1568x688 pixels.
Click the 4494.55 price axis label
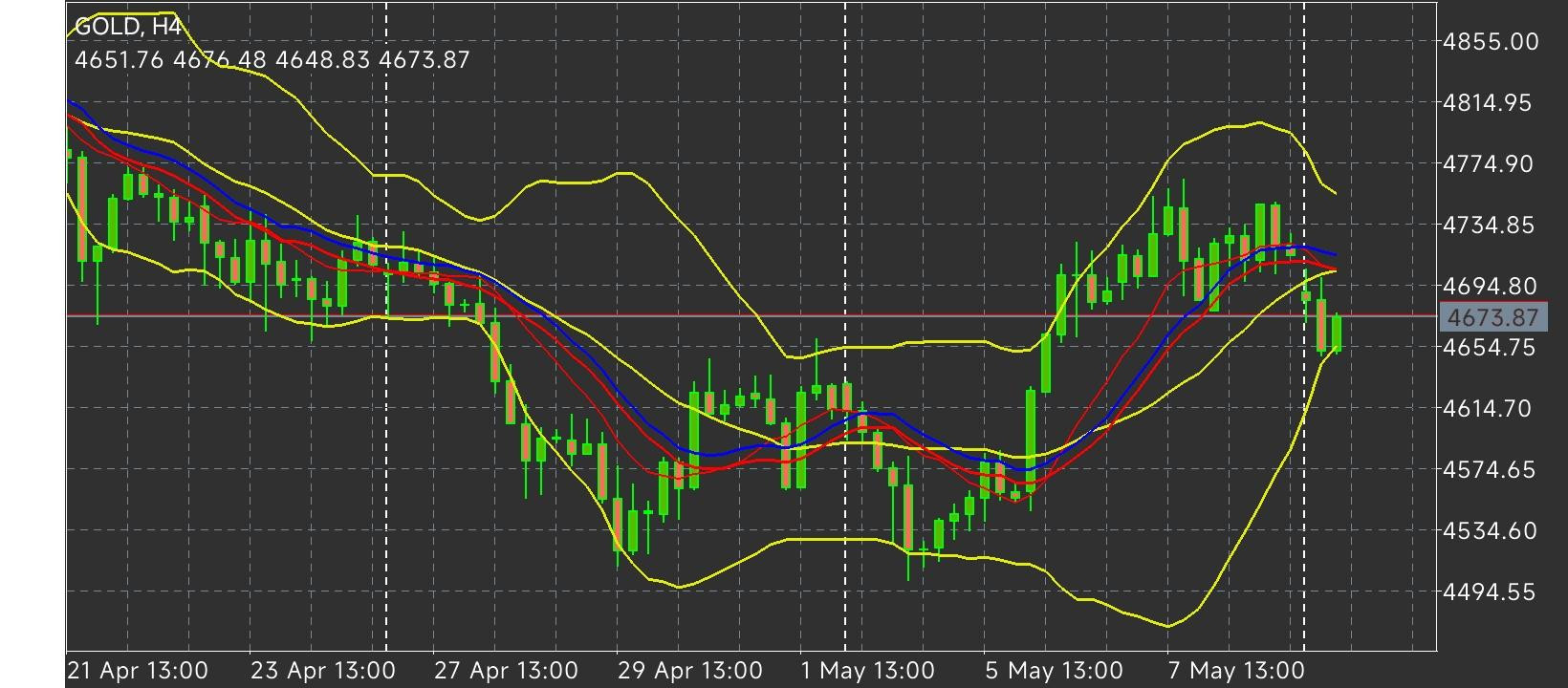click(x=1491, y=592)
